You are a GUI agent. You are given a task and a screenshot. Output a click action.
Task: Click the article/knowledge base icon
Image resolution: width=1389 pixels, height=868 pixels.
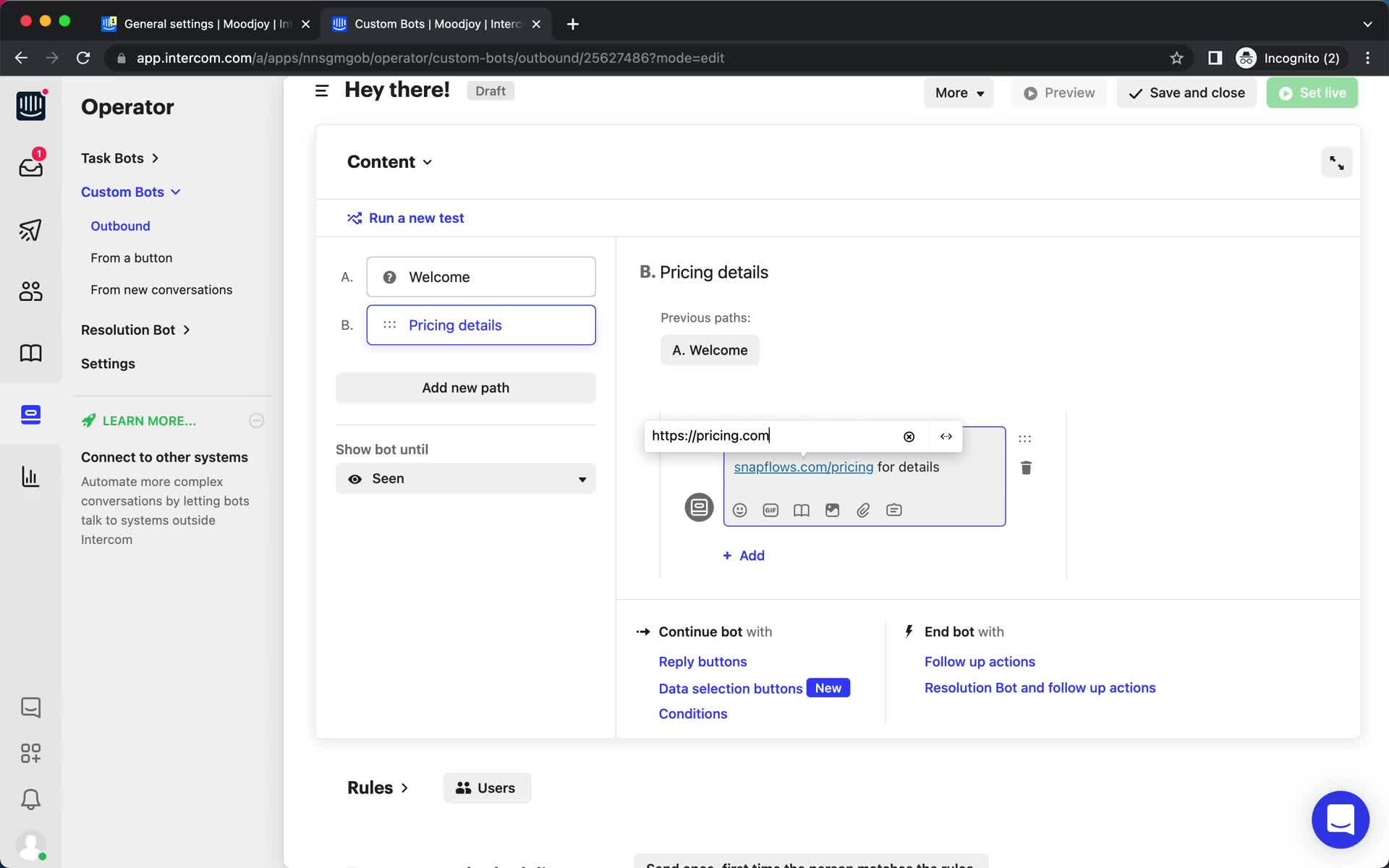click(801, 510)
